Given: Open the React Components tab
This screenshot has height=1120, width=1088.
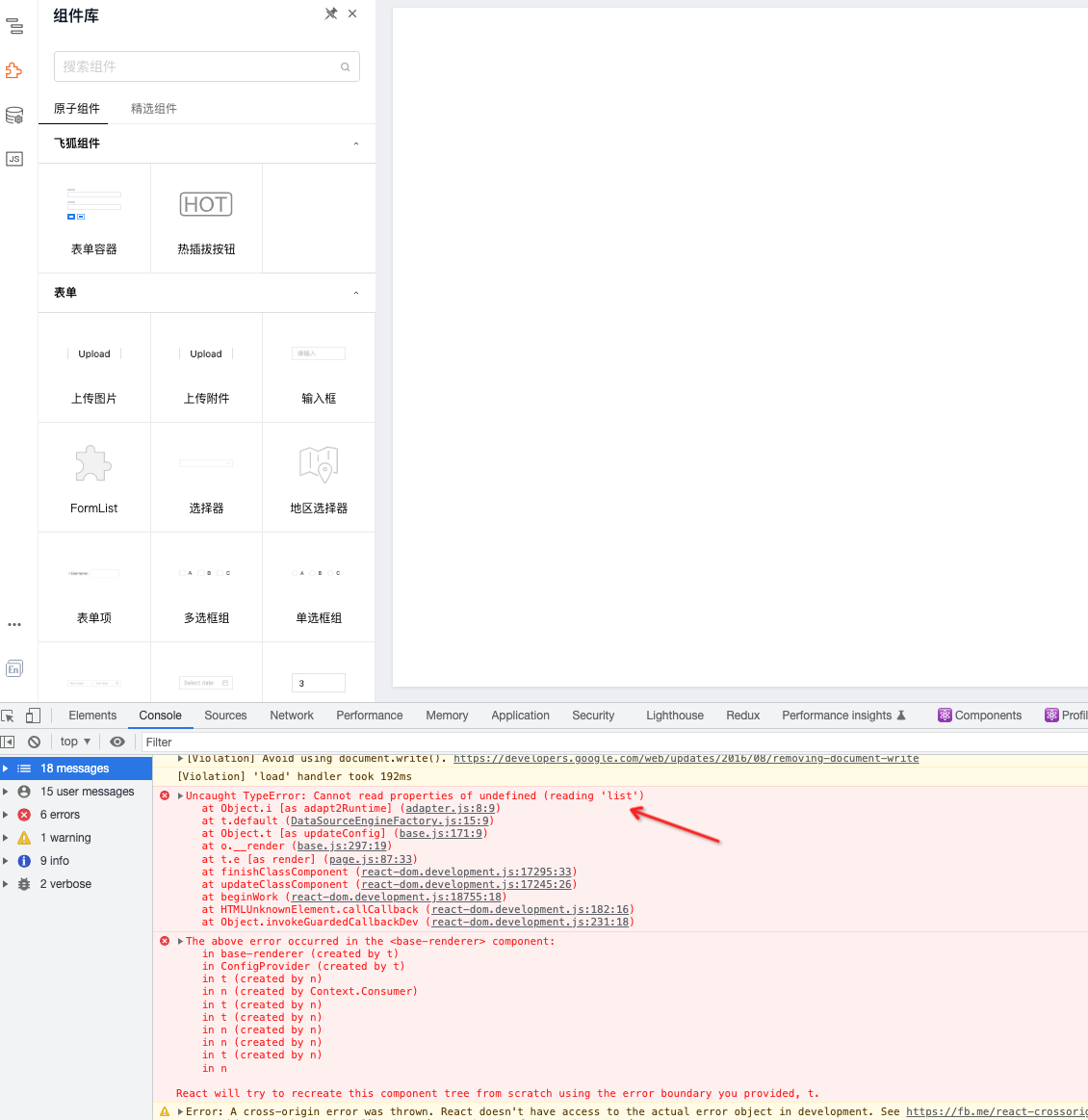Looking at the screenshot, I should 979,716.
